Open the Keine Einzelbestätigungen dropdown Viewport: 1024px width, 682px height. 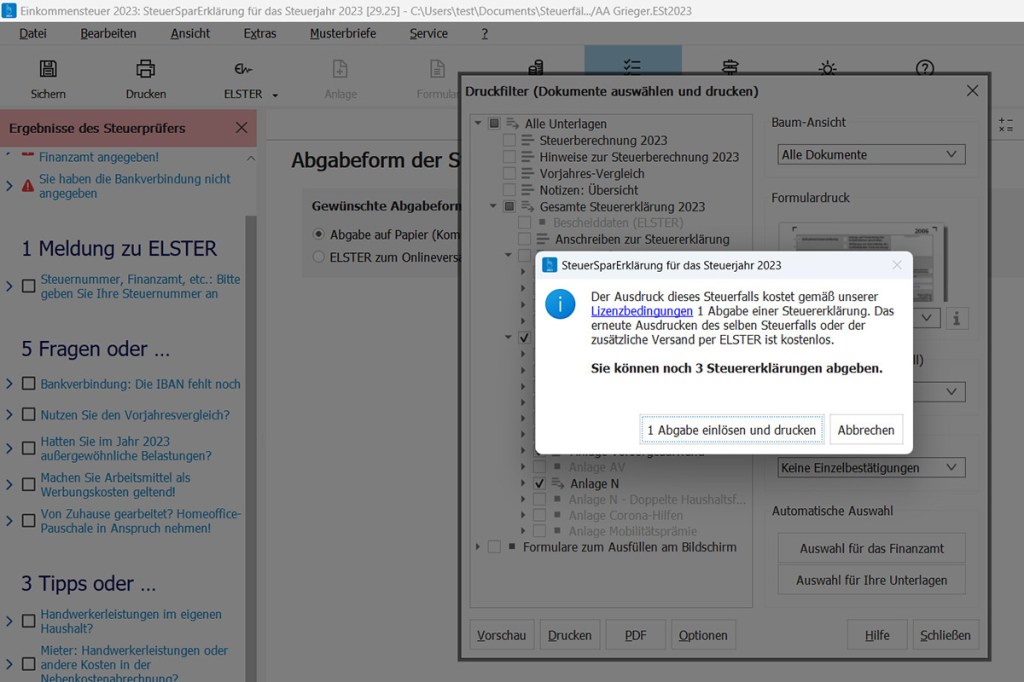(871, 468)
